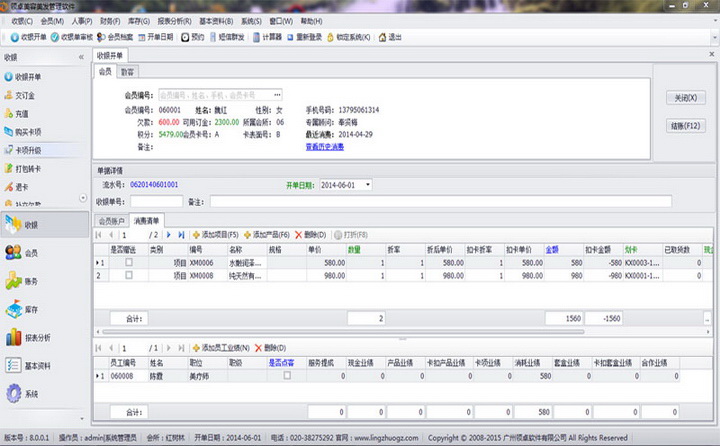The image size is (720, 446).
Task: Select 打包转卡 in the left sidebar
Action: 23,169
